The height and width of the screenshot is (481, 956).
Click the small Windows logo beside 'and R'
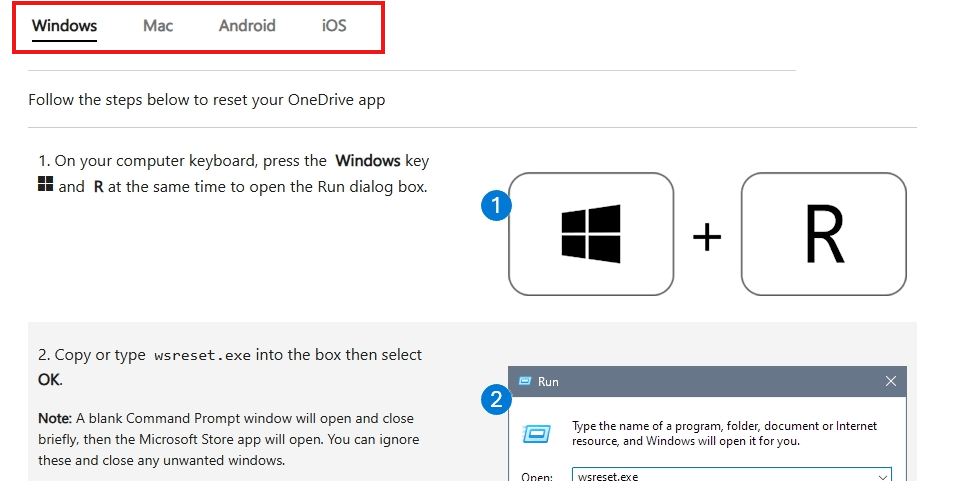[45, 183]
